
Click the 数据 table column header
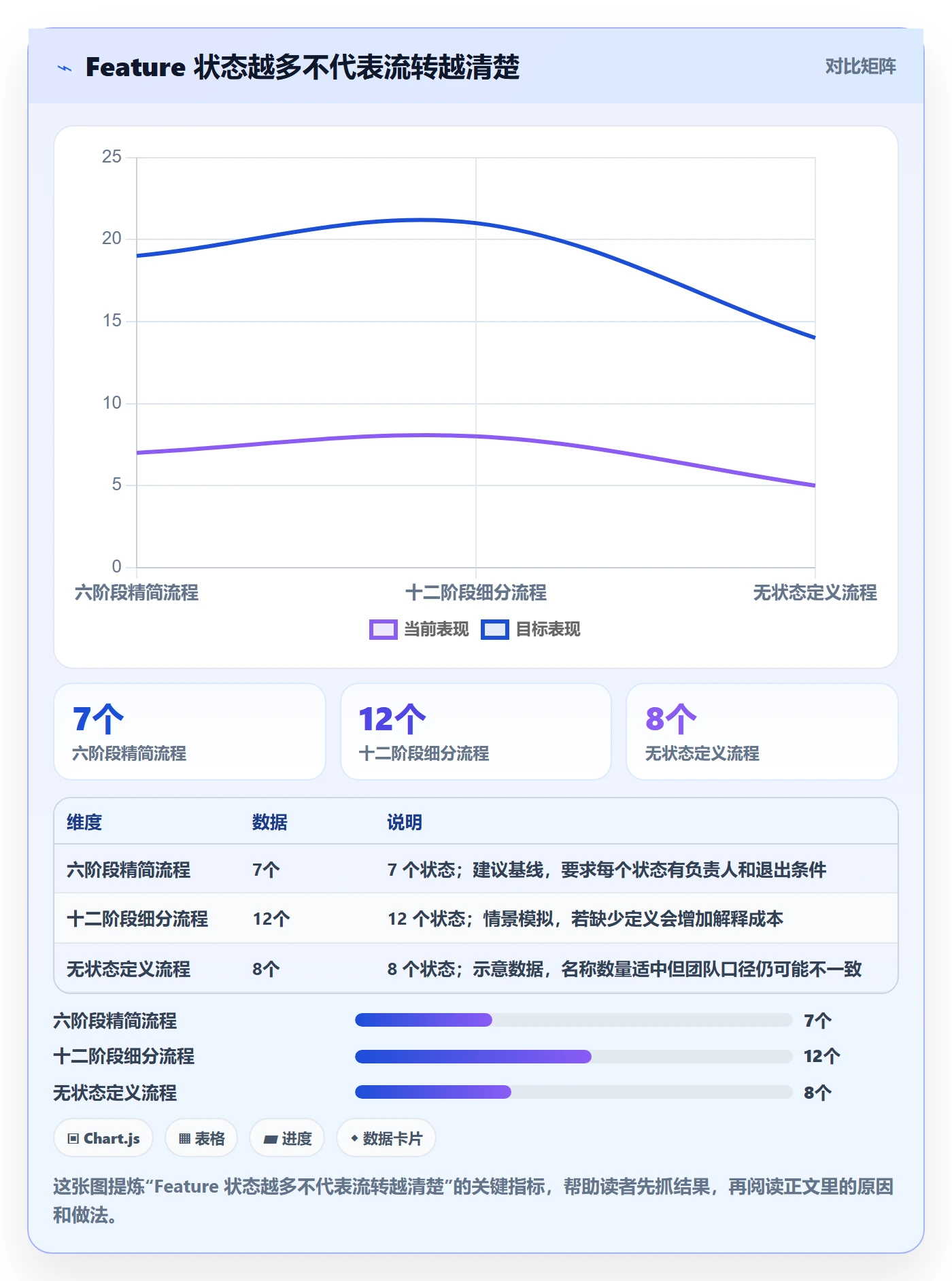[x=270, y=822]
